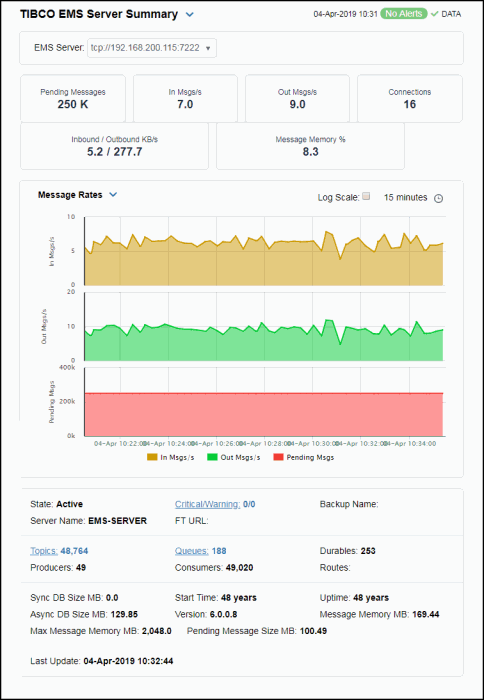
Task: Click the Max Message Memory MB value 2,048.0
Action: [157, 631]
